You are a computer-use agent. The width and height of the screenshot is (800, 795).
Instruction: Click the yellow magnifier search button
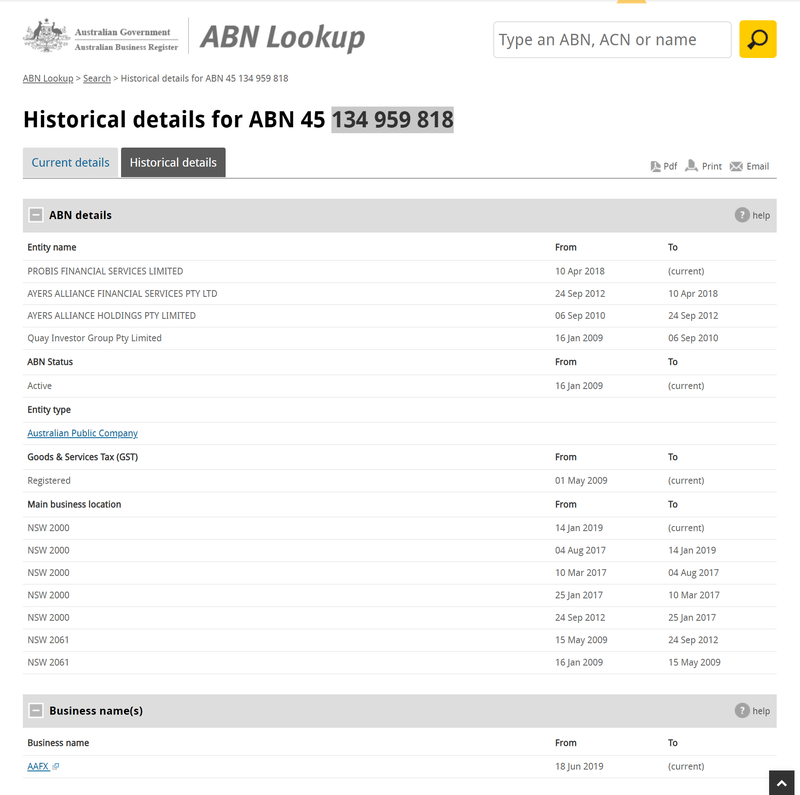coord(757,40)
